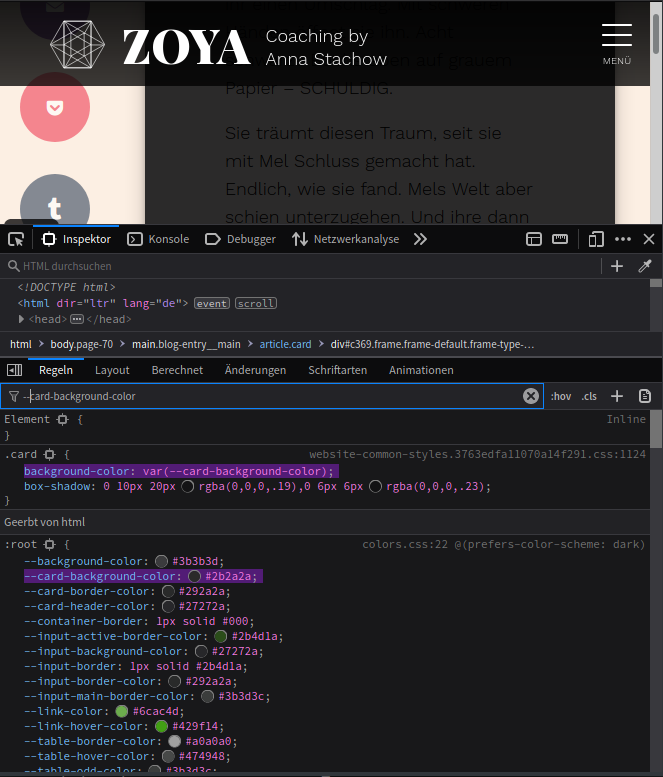Highlight elements matching .card selector
663x777 pixels.
(49, 454)
